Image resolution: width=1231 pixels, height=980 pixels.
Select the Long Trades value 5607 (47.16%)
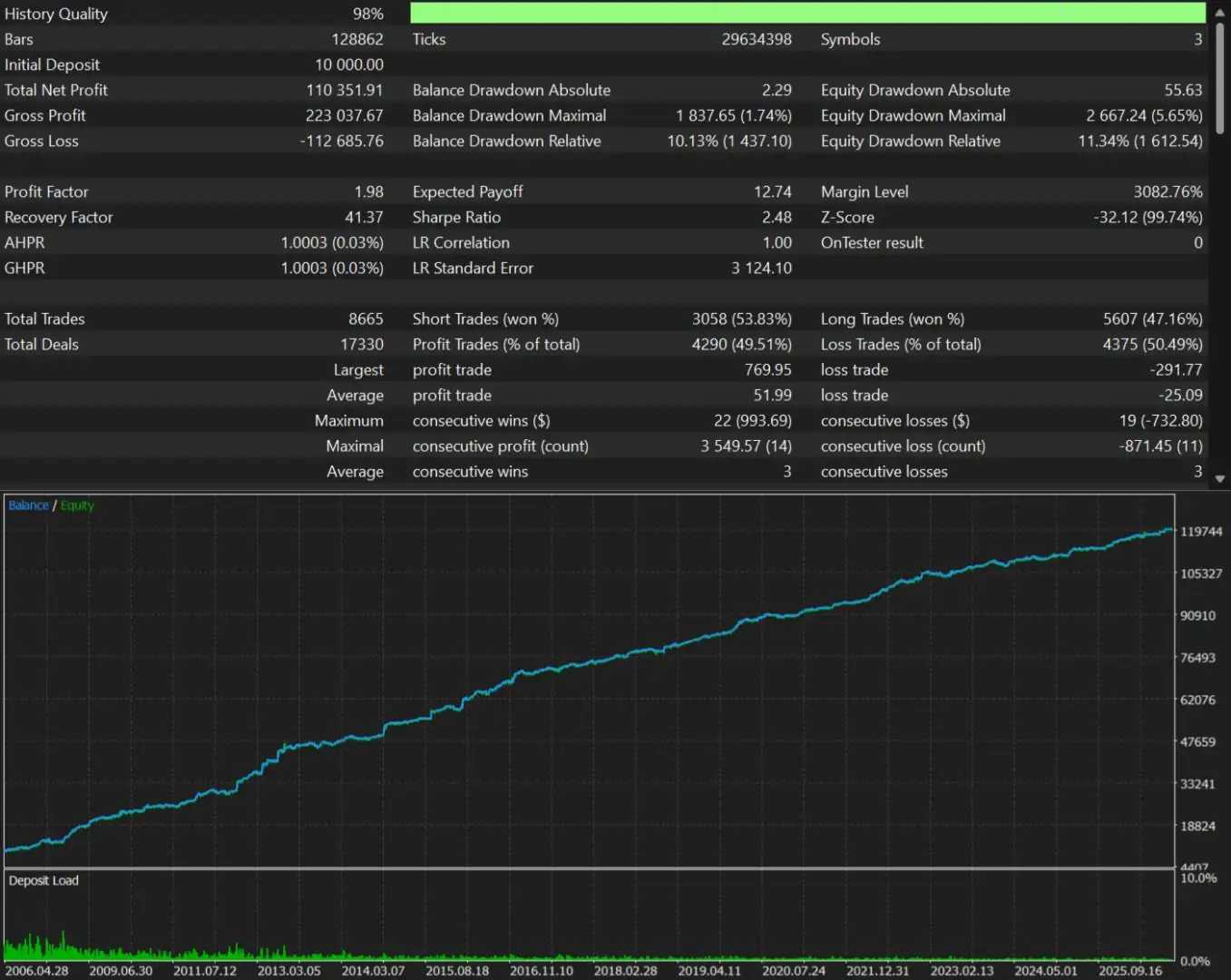[x=1153, y=318]
